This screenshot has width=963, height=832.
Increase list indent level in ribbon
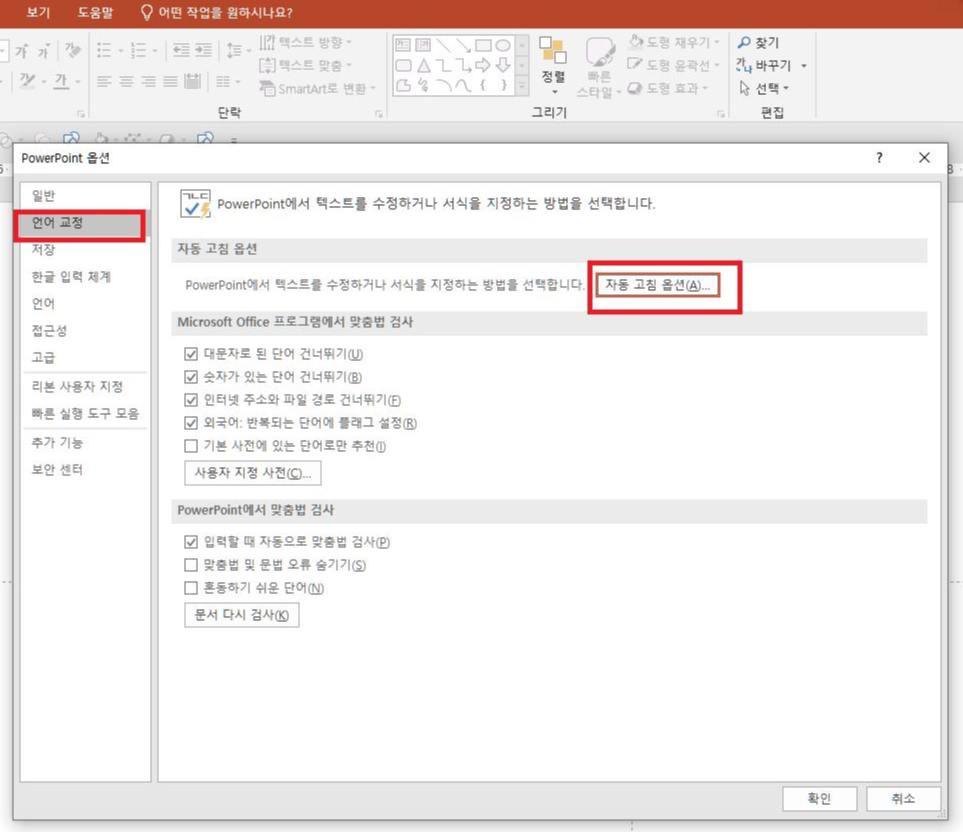(203, 50)
